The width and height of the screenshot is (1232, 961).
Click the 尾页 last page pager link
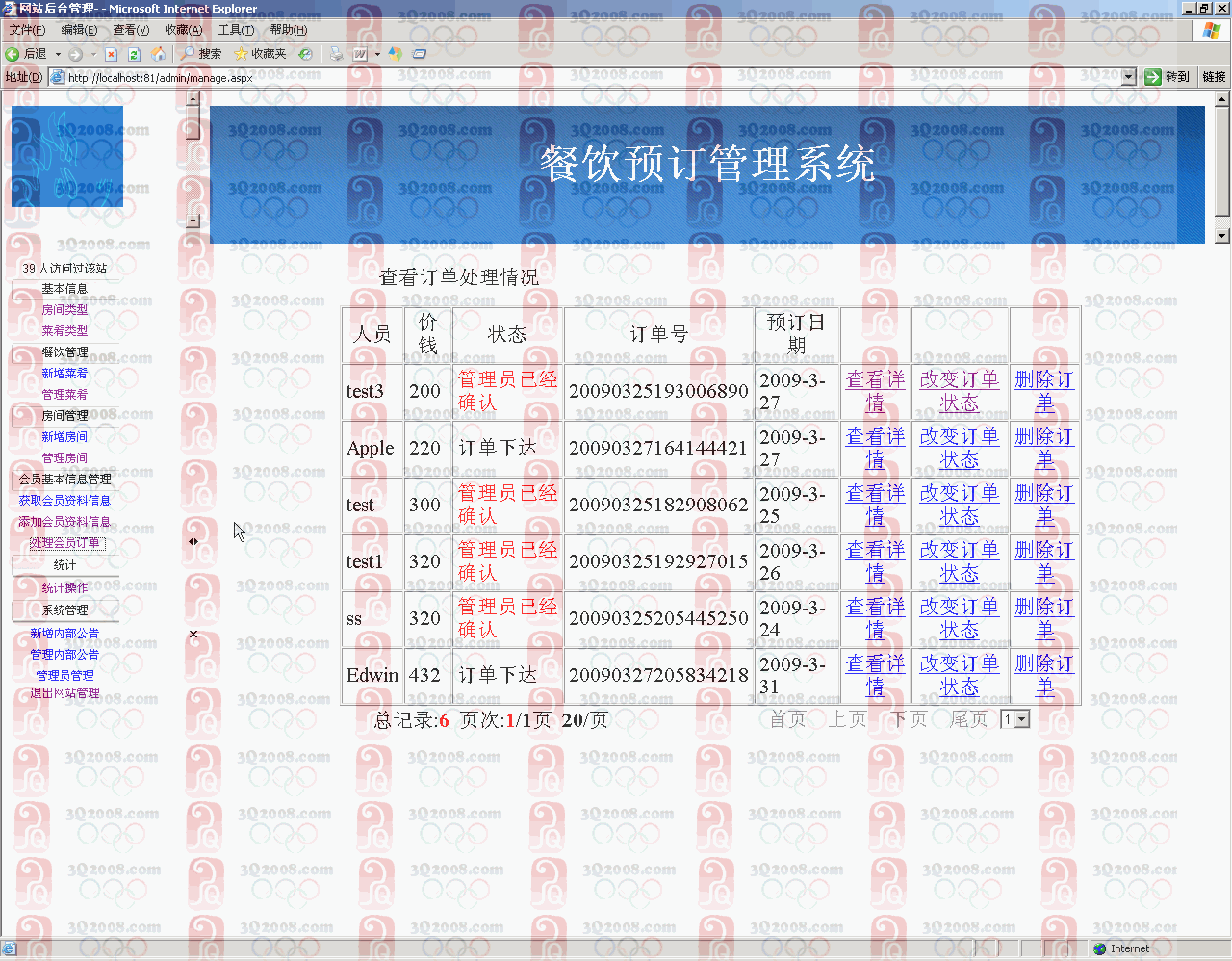pyautogui.click(x=969, y=719)
